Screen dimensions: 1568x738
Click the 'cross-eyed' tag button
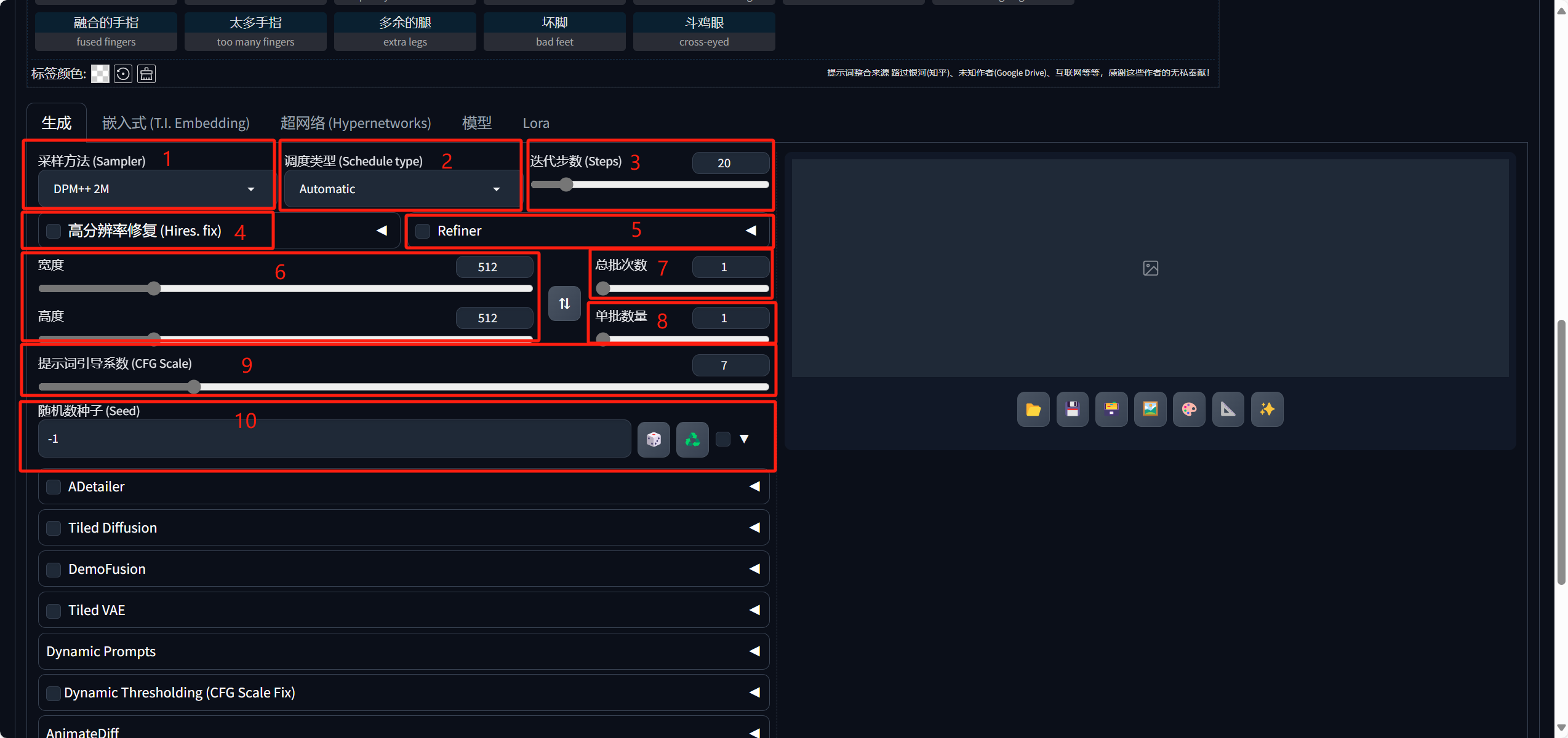(x=703, y=32)
